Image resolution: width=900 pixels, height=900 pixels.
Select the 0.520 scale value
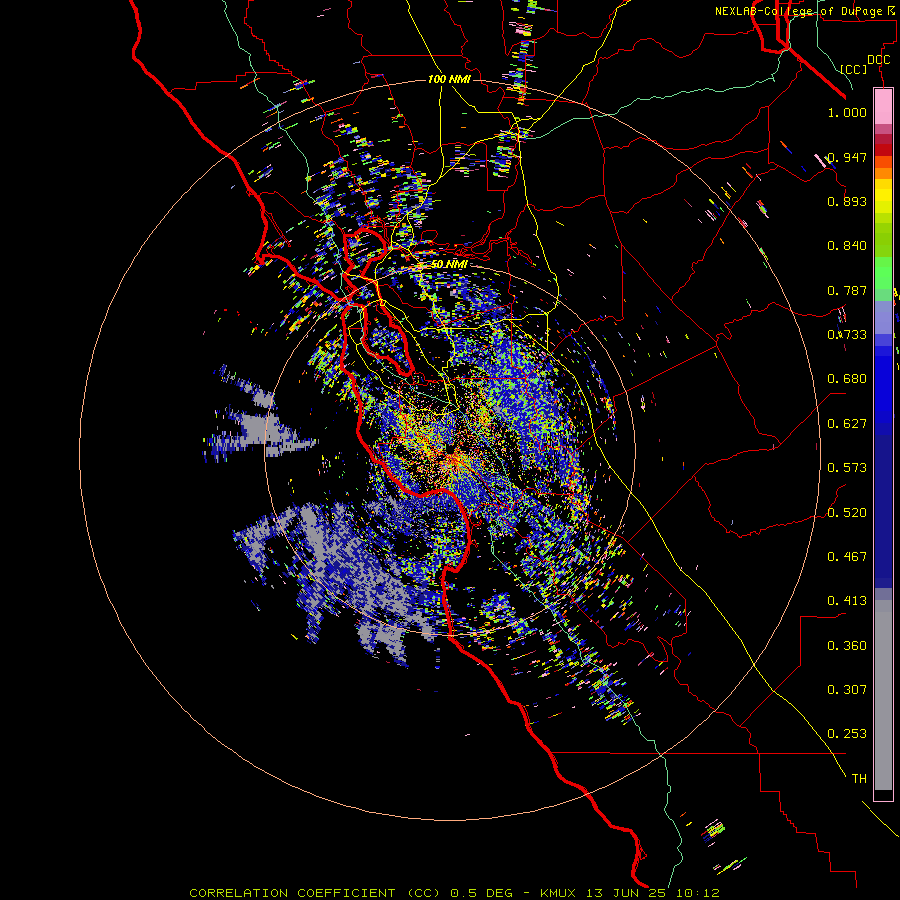coord(847,513)
